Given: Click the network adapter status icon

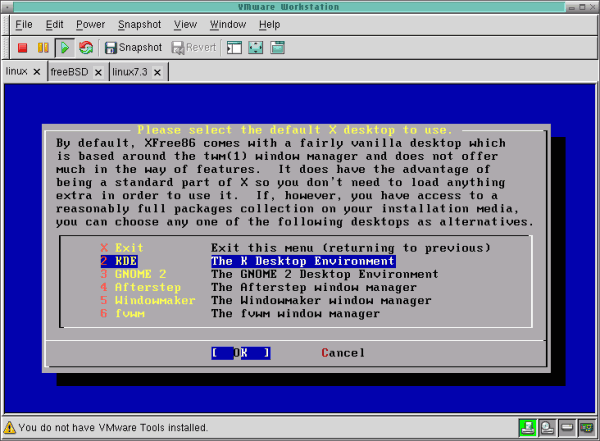Looking at the screenshot, I should coord(586,428).
